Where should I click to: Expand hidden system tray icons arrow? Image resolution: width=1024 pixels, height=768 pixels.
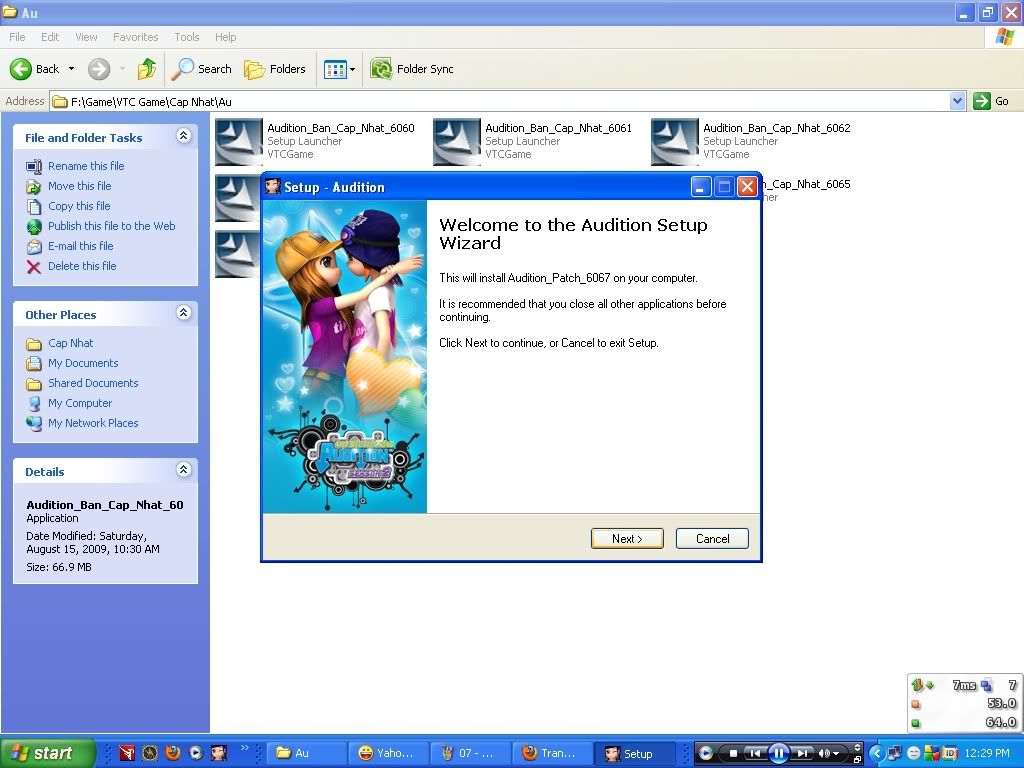(876, 753)
